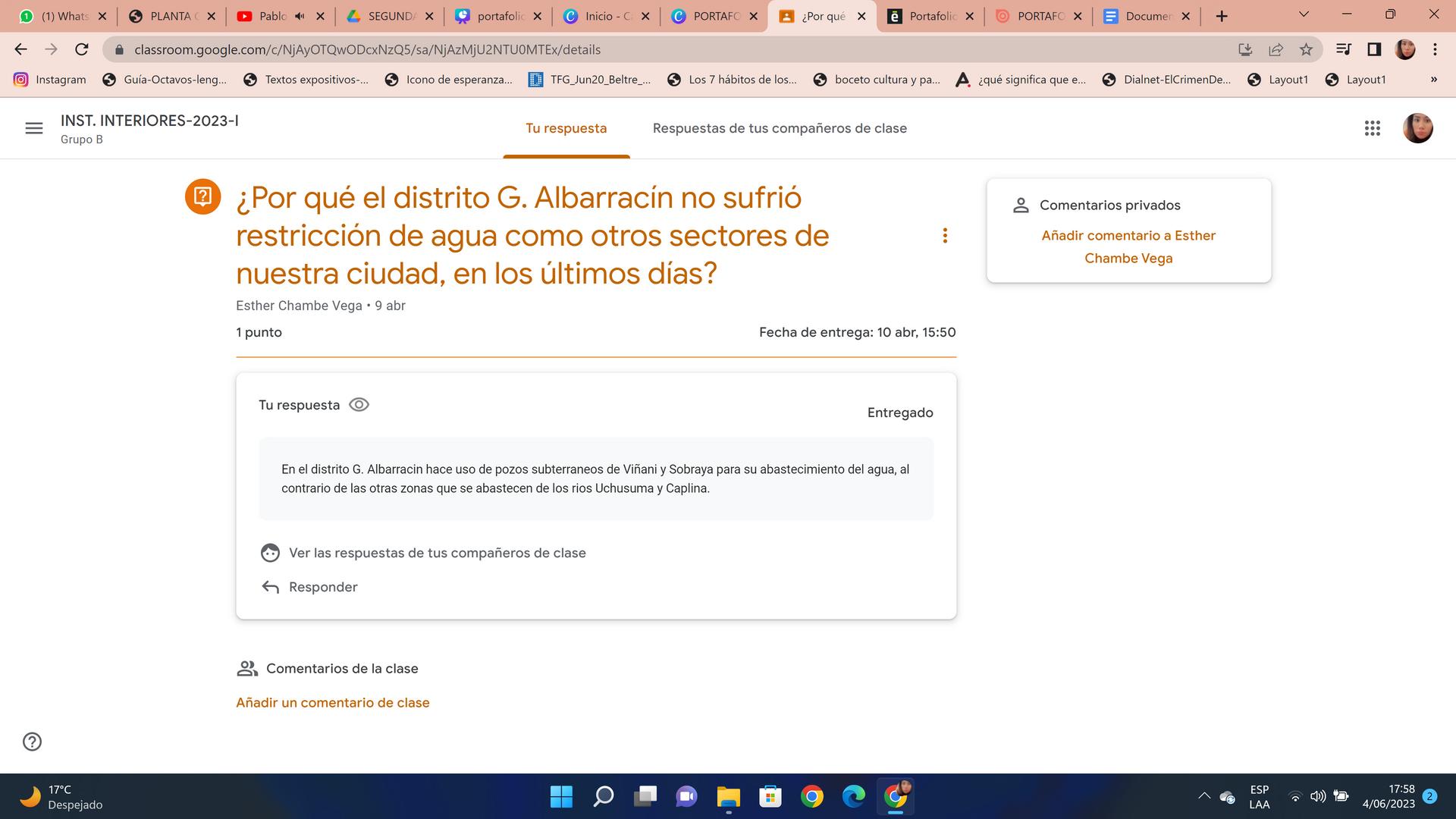The width and height of the screenshot is (1456, 819).
Task: Select the Tu respuesta tab
Action: pos(566,128)
